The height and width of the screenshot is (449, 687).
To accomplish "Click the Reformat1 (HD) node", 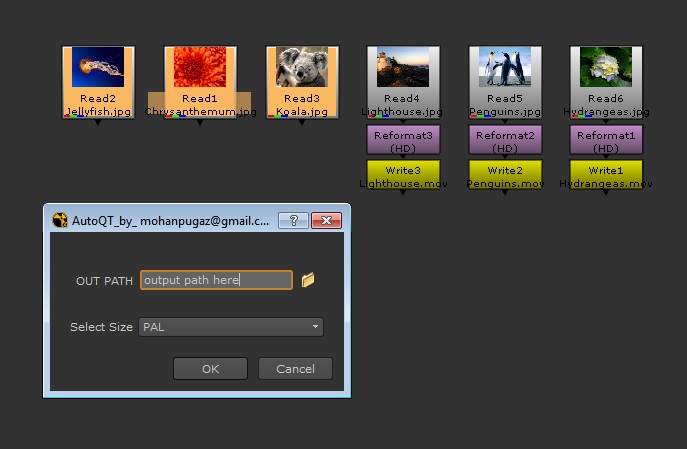I will tap(606, 139).
